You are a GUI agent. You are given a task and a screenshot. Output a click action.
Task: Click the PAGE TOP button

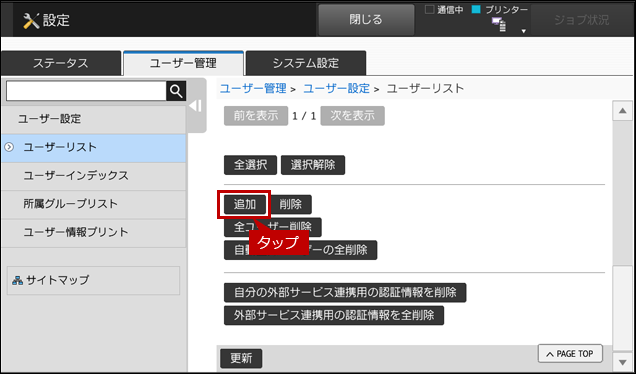(x=570, y=354)
